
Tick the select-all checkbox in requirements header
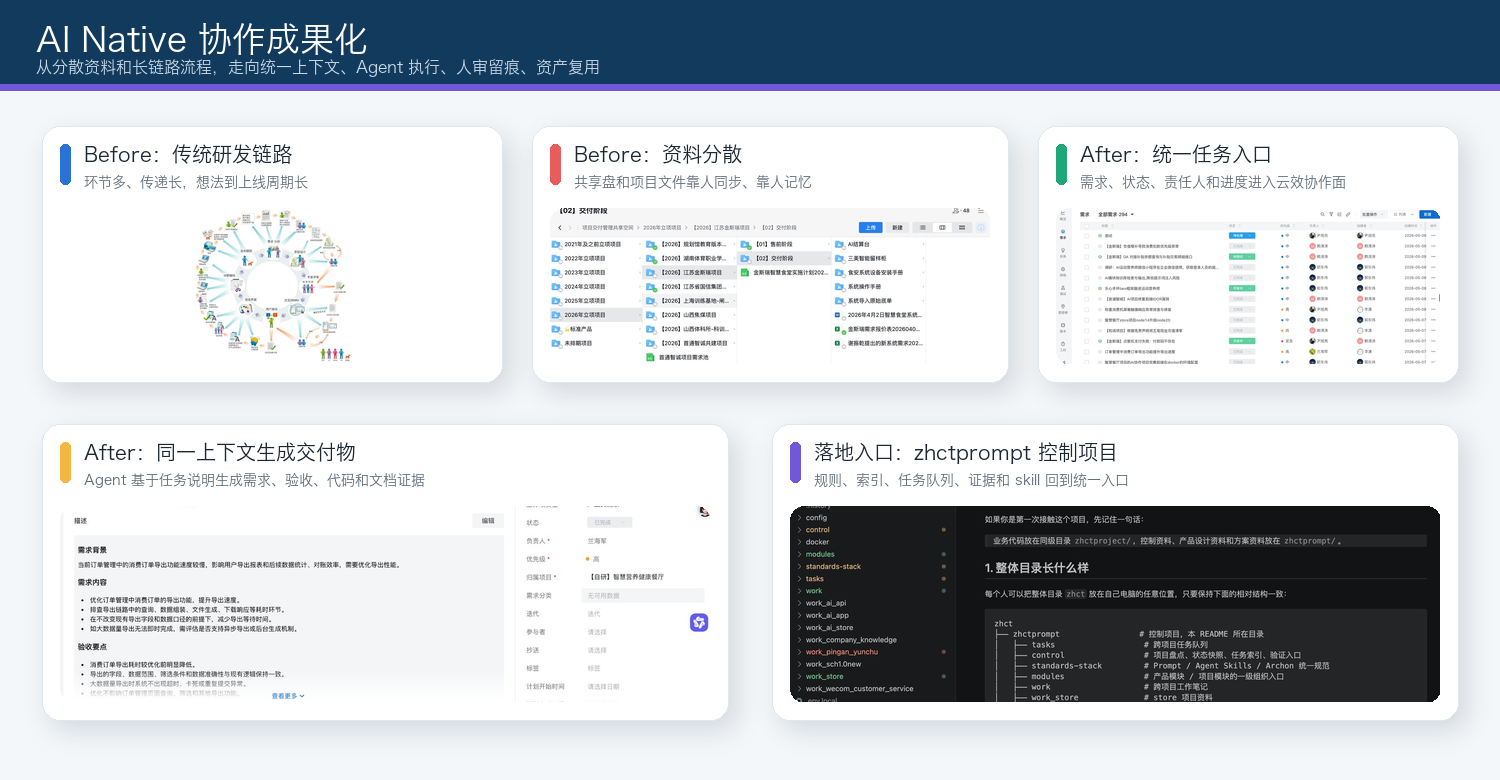click(1087, 226)
